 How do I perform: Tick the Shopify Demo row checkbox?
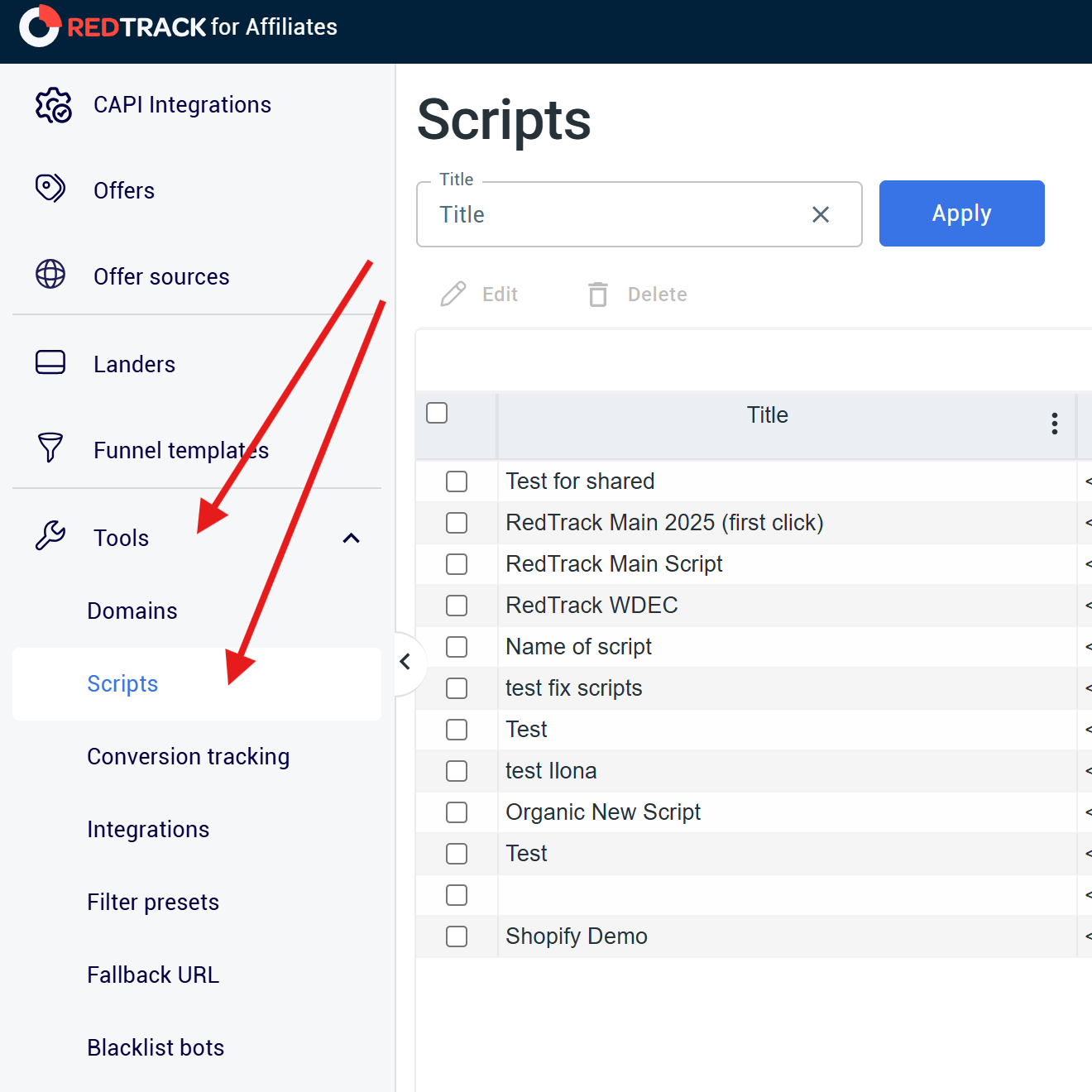pos(457,936)
